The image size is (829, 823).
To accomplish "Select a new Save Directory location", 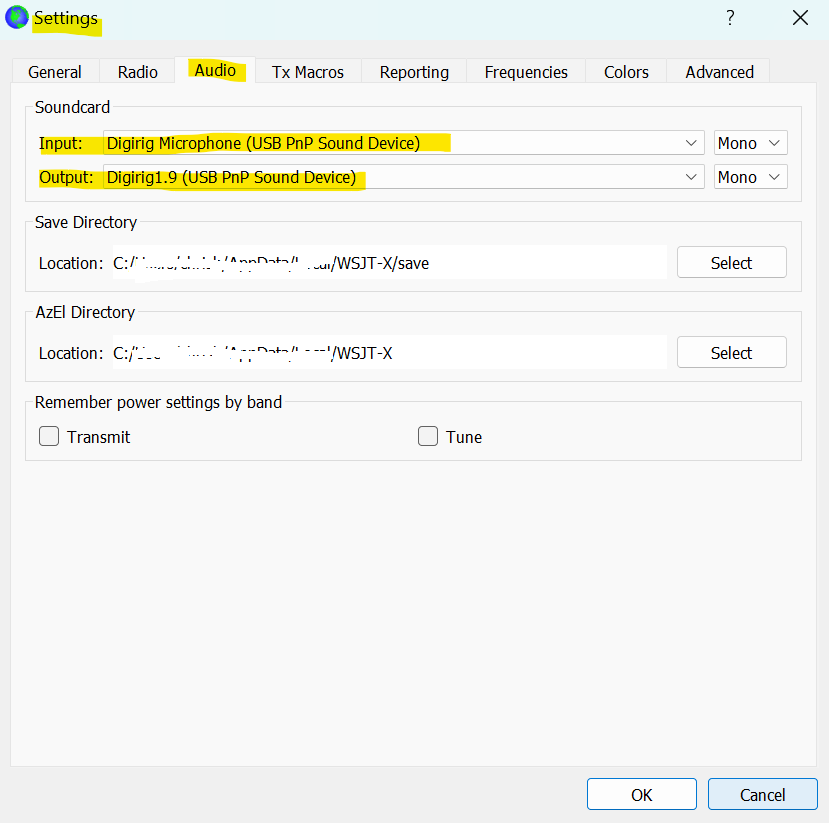I will [732, 262].
